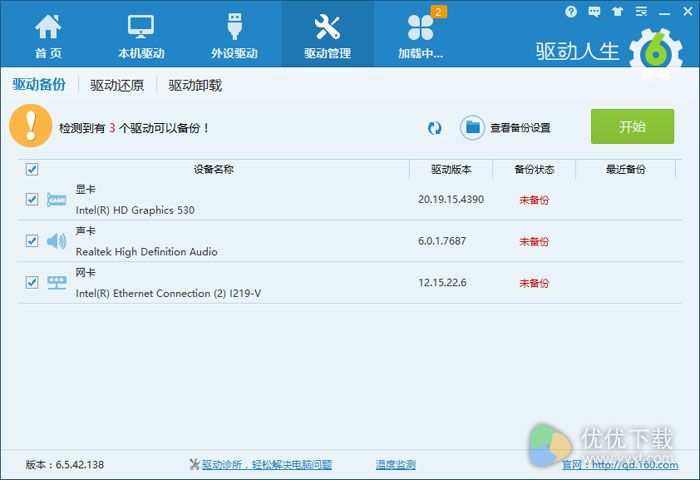Click 未备份 status for the 网卡 row
The height and width of the screenshot is (480, 700).
(534, 283)
